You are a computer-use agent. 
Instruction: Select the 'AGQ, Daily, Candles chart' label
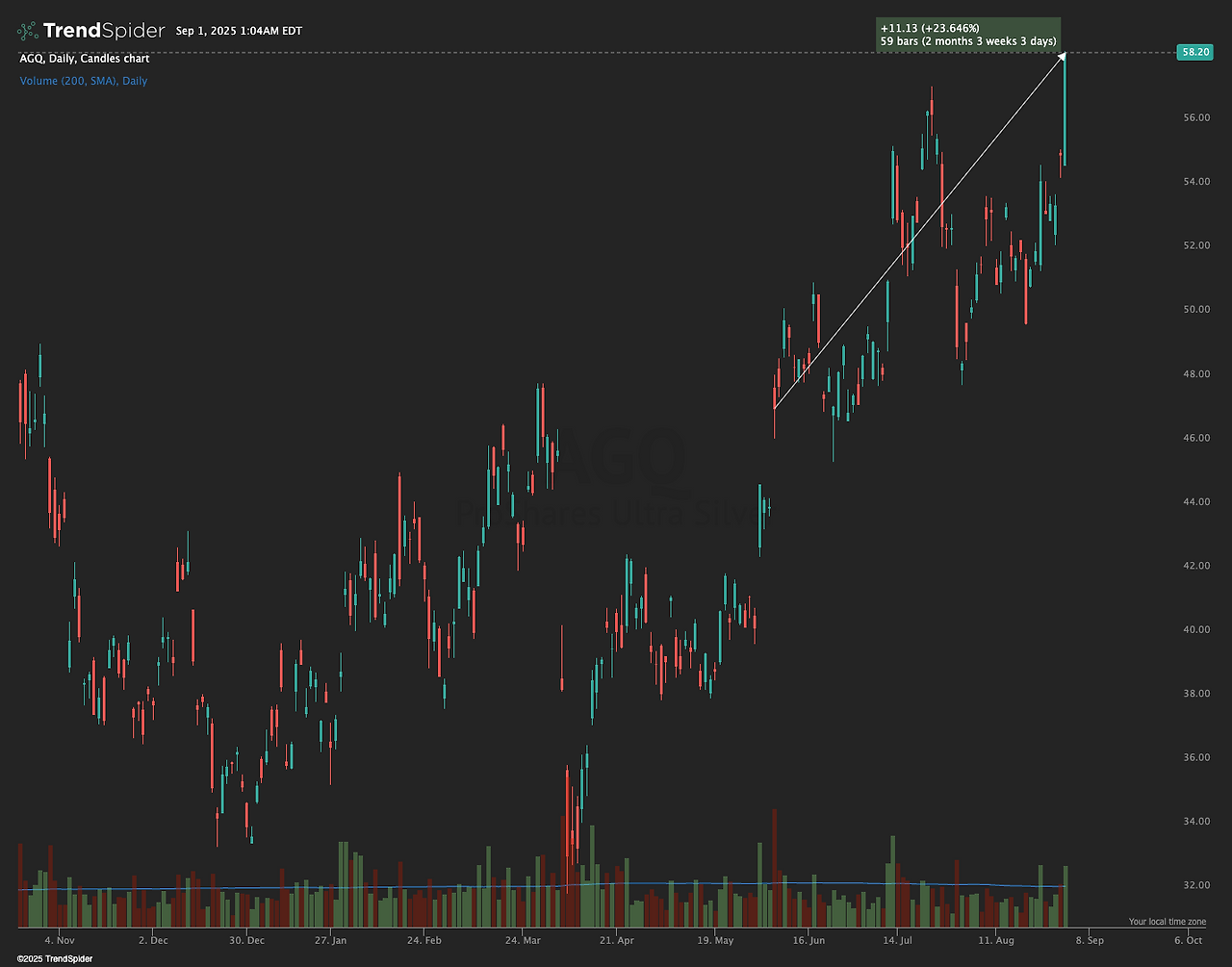pyautogui.click(x=85, y=59)
